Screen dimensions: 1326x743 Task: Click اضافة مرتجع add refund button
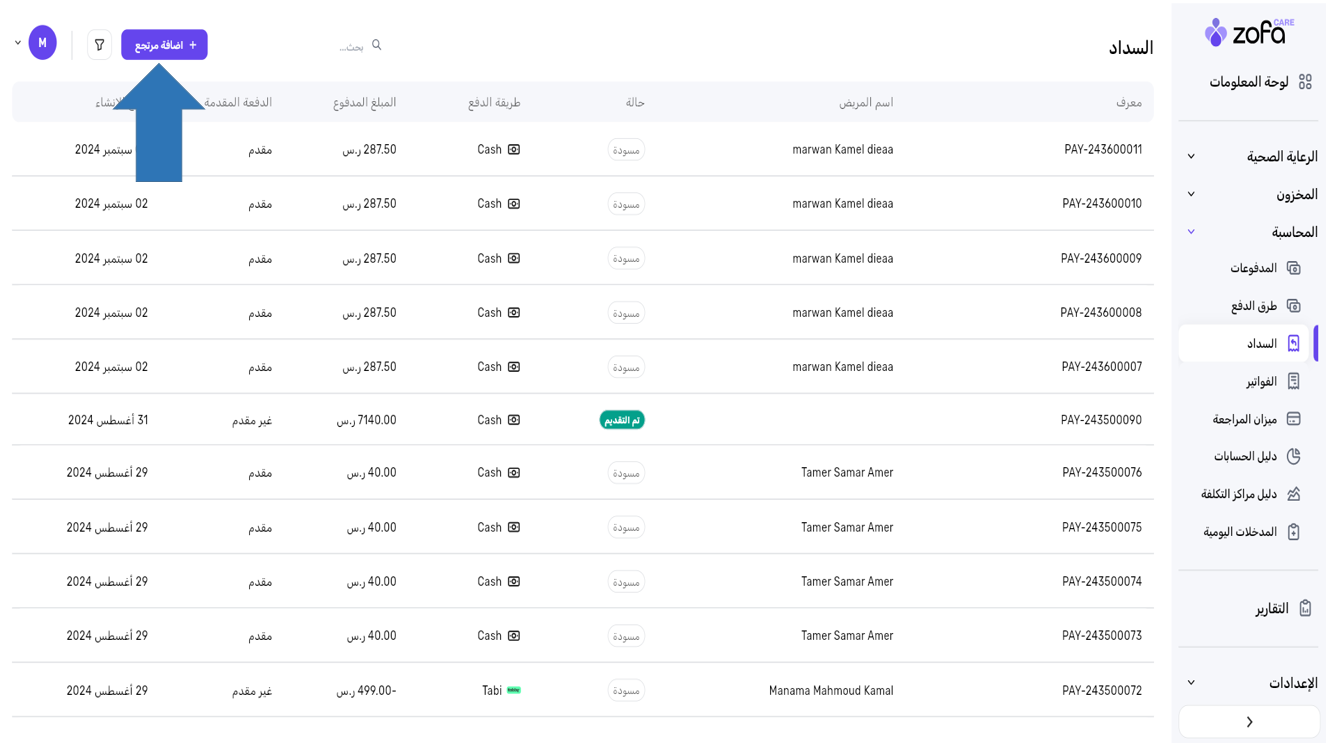(x=164, y=45)
